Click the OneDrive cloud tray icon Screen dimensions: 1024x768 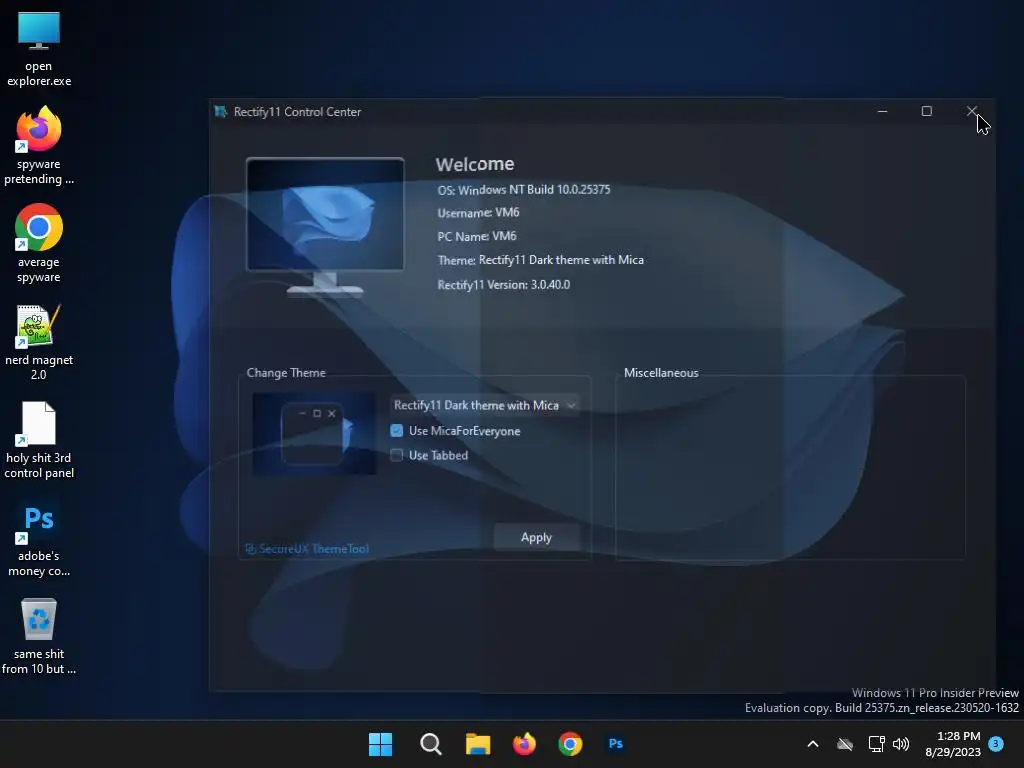click(845, 744)
